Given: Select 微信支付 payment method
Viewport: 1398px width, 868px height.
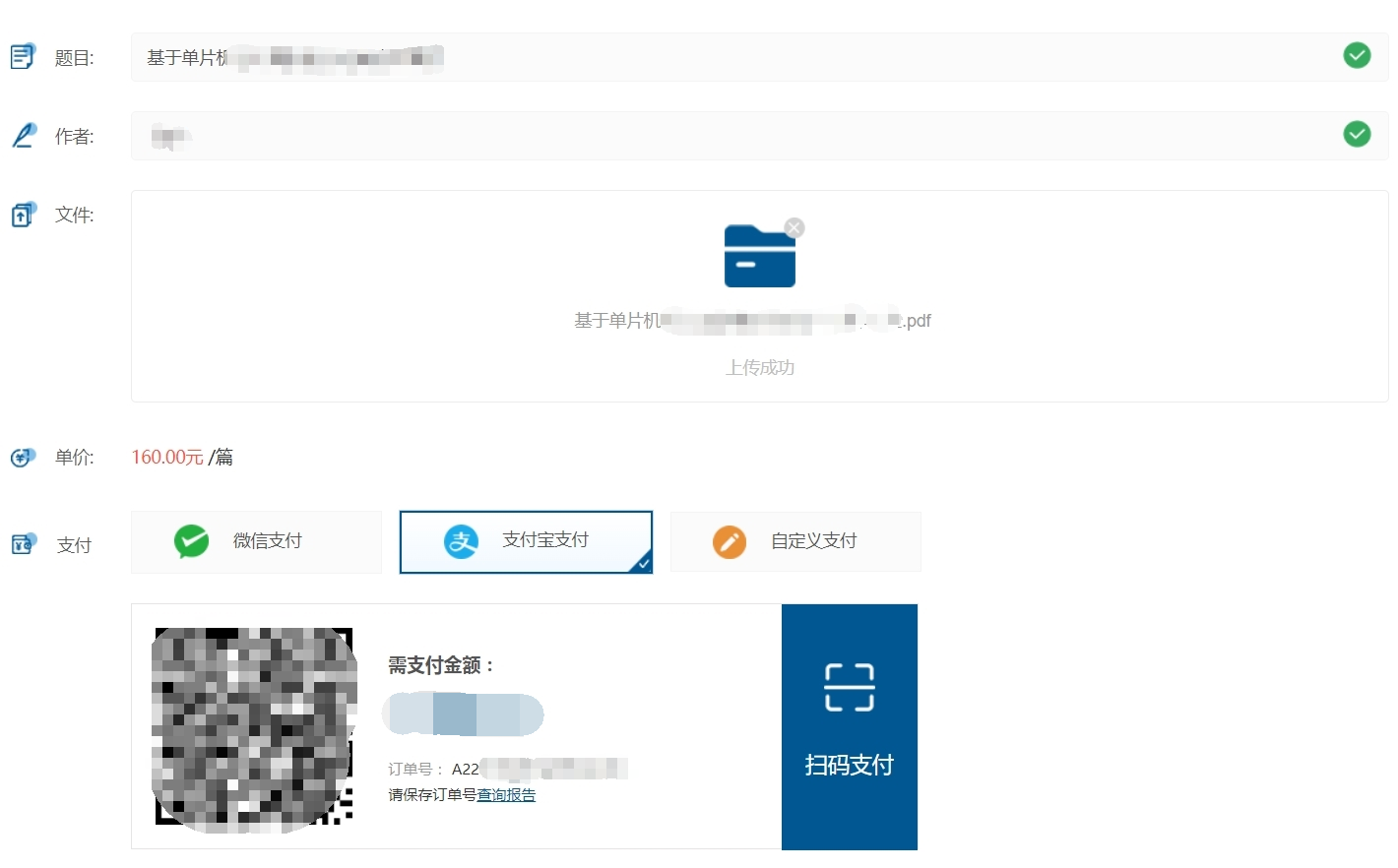Looking at the screenshot, I should click(256, 541).
